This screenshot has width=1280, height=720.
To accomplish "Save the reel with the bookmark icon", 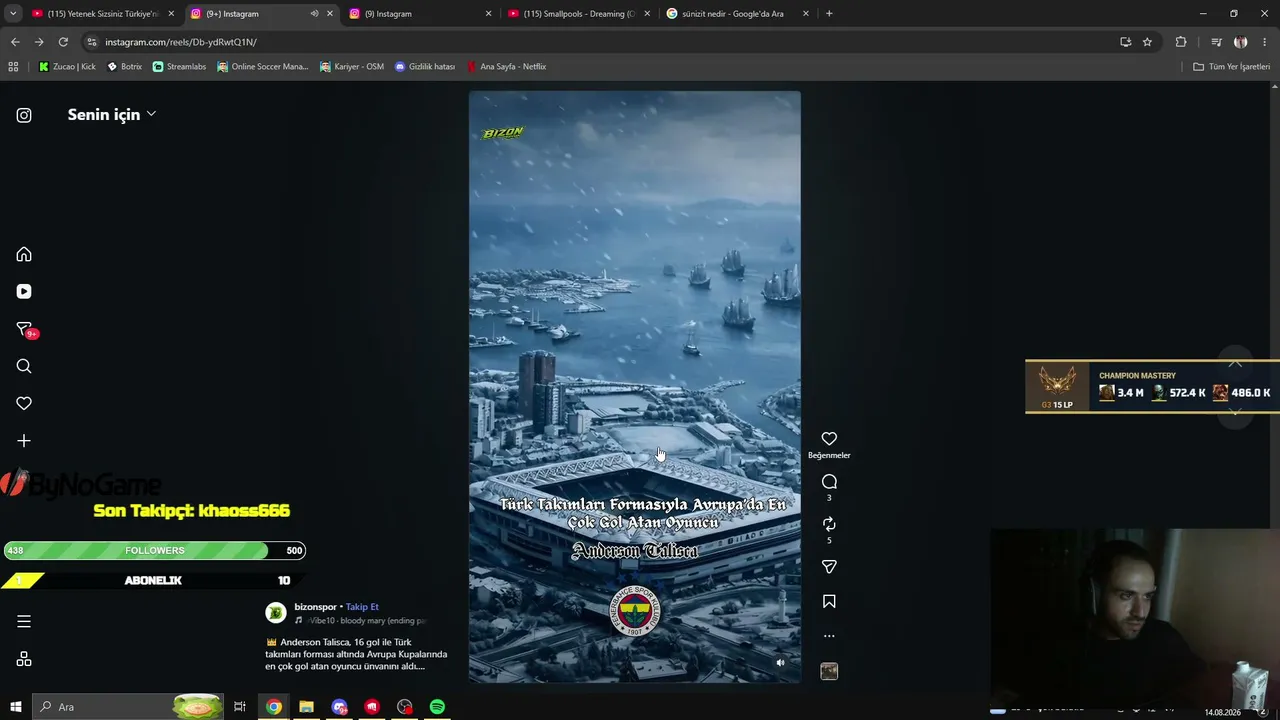I will tap(829, 602).
